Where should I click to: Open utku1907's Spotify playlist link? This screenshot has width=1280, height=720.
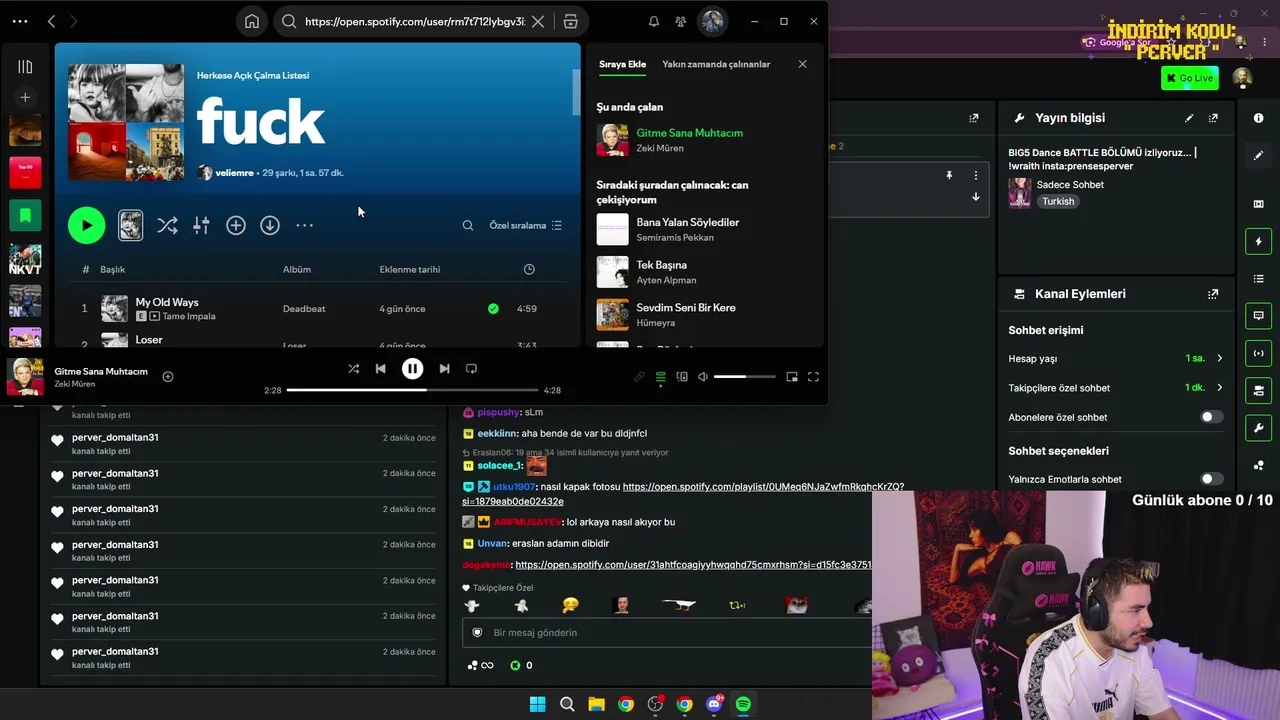tap(683, 494)
